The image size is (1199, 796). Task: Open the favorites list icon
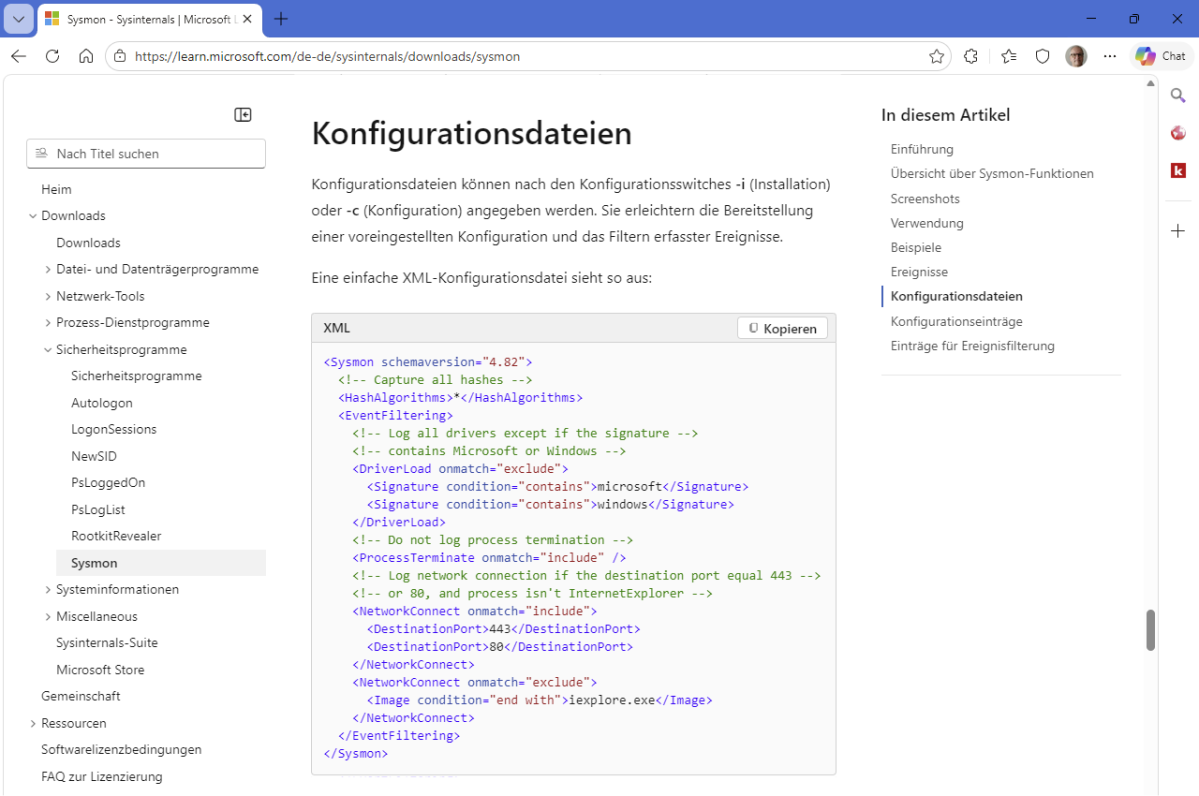pos(1009,56)
